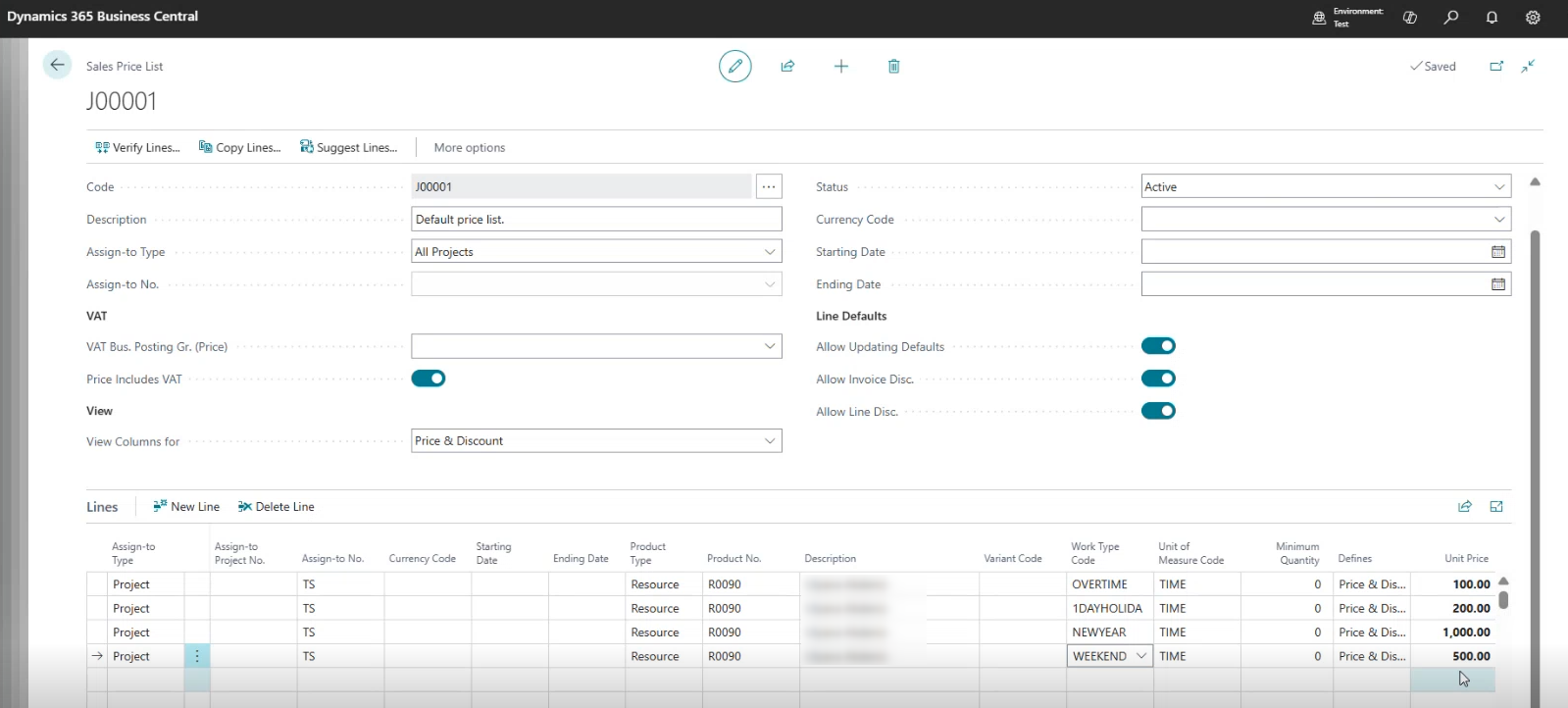Screen dimensions: 1568x708
Task: Collapse the page with diagonal arrows icon
Action: click(1528, 66)
